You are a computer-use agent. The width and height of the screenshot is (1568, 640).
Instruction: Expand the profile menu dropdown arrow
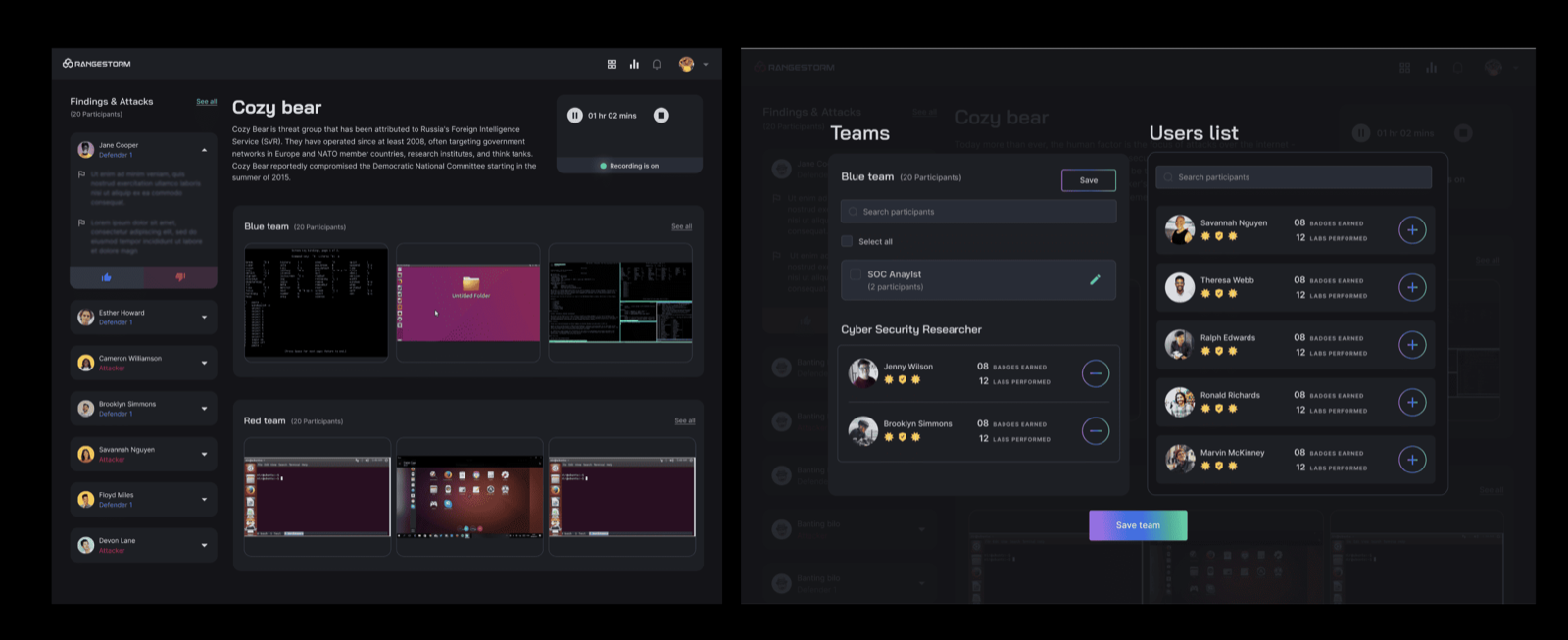coord(706,65)
